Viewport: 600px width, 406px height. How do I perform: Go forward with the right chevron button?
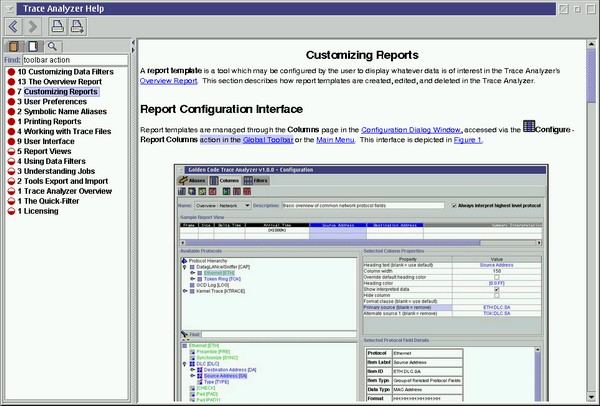[33, 26]
